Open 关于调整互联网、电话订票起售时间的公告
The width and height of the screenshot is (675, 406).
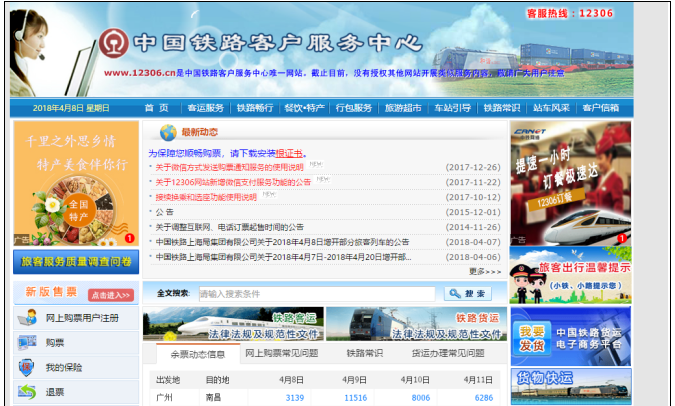(229, 227)
